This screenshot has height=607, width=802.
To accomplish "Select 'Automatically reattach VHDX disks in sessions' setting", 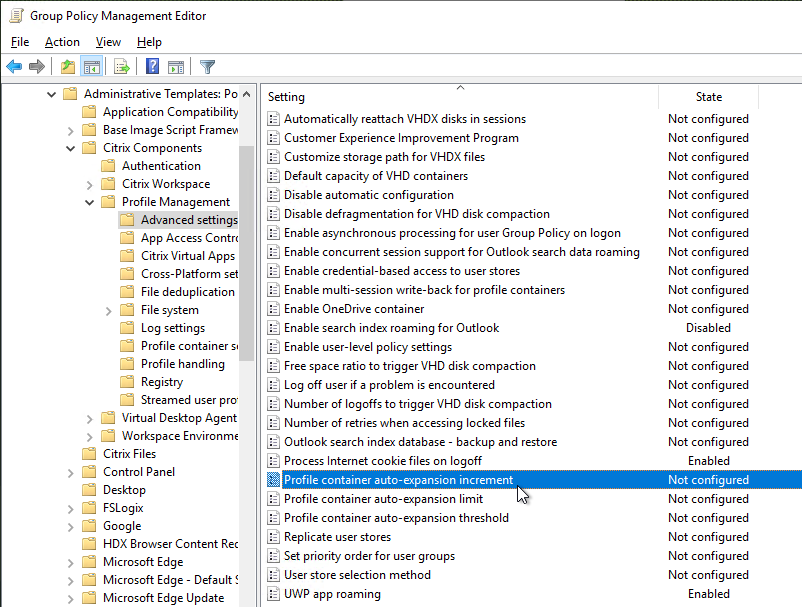I will tap(405, 119).
